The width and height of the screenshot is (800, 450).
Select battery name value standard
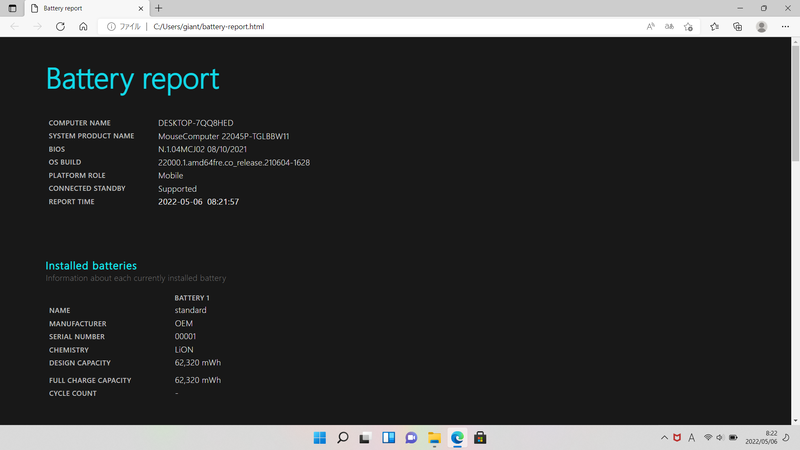coord(190,310)
